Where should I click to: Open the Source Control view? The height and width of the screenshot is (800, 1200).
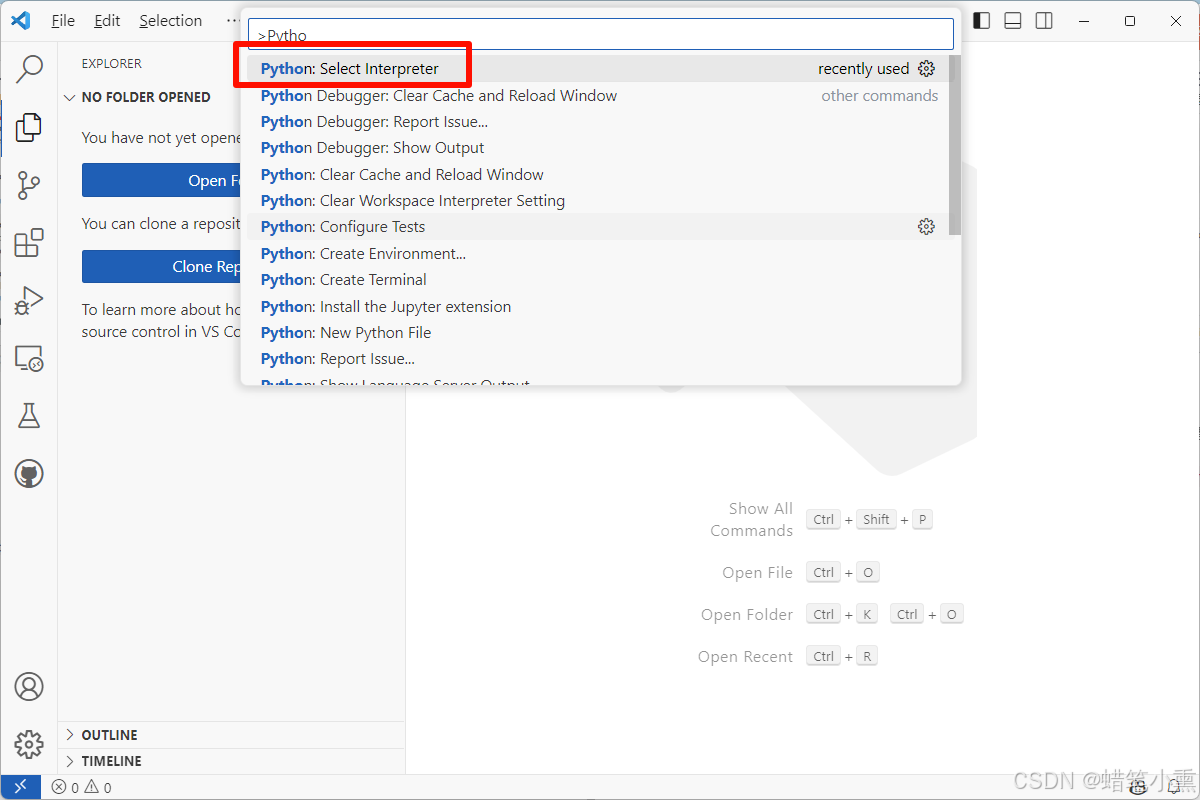click(x=29, y=185)
